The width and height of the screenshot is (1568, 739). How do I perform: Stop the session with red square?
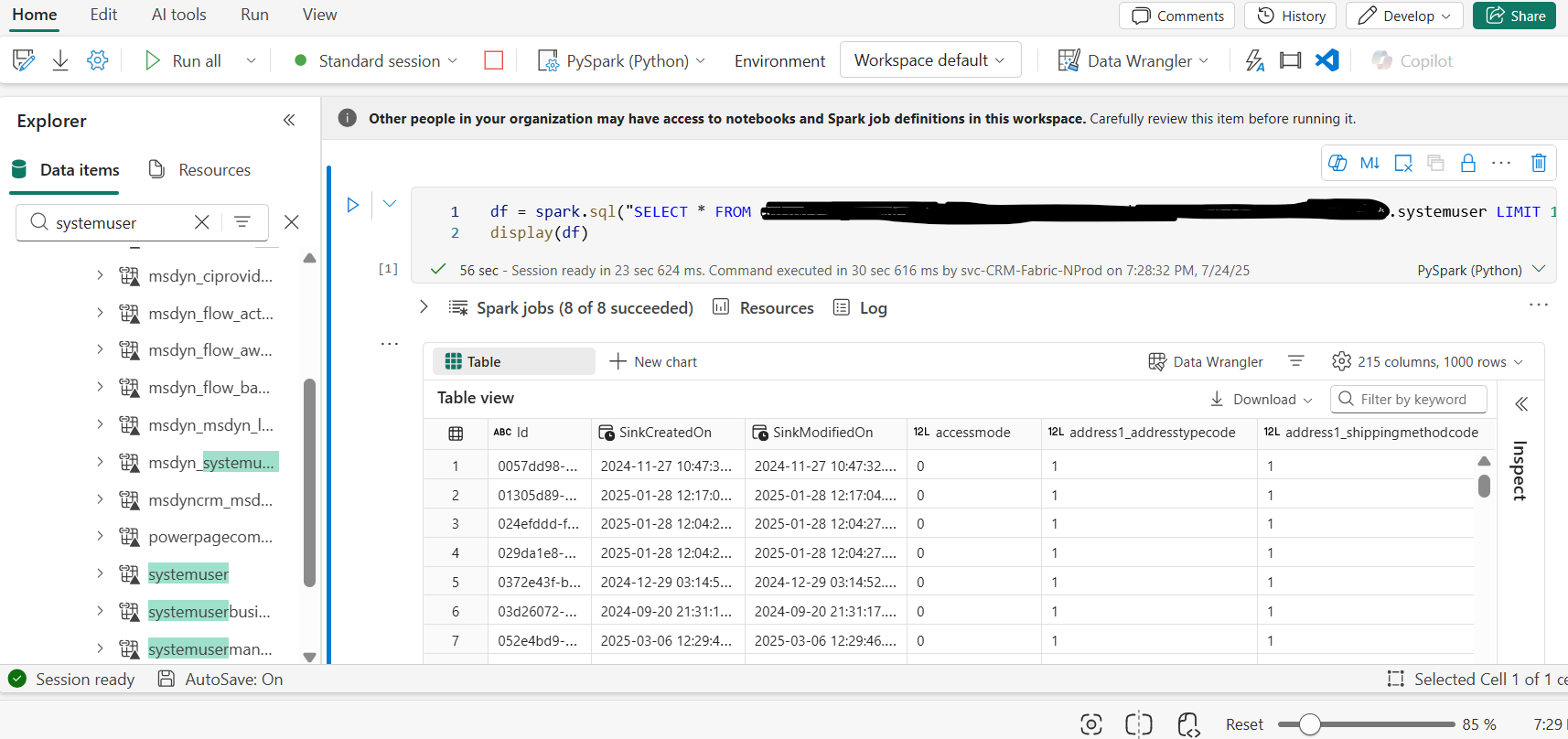494,60
